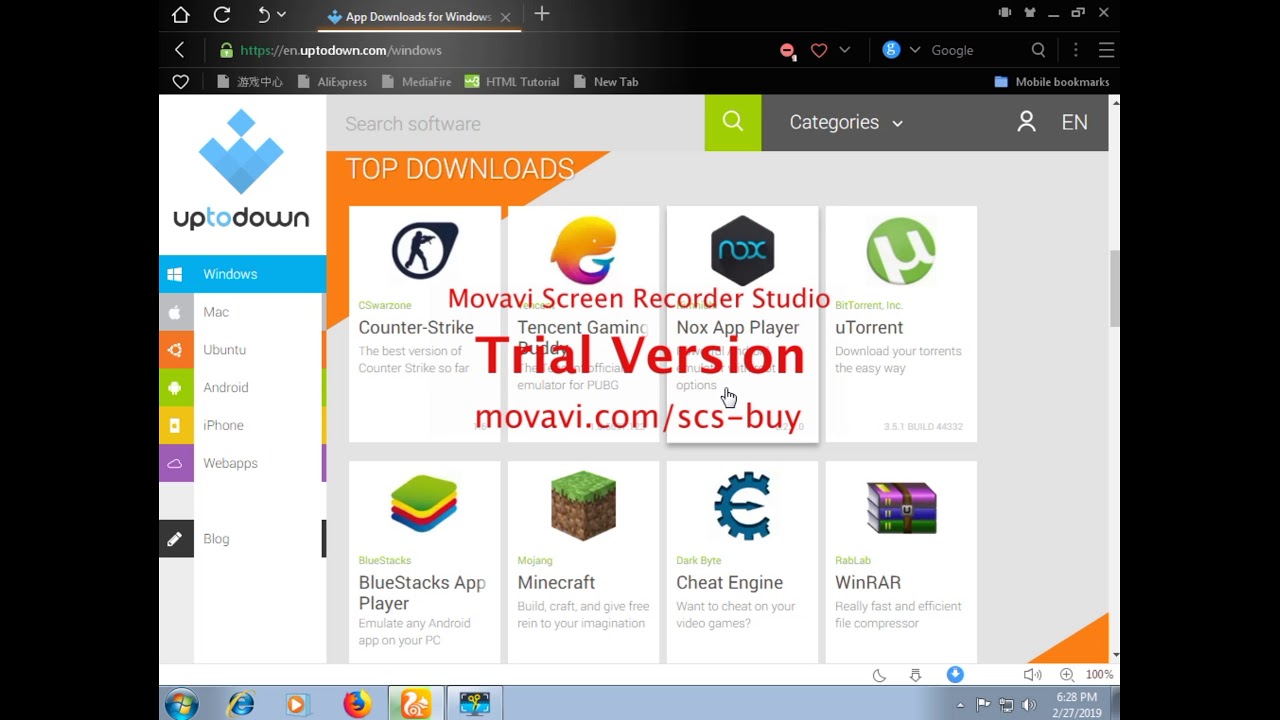
Task: Open the BlueStacks App Player card
Action: point(424,562)
